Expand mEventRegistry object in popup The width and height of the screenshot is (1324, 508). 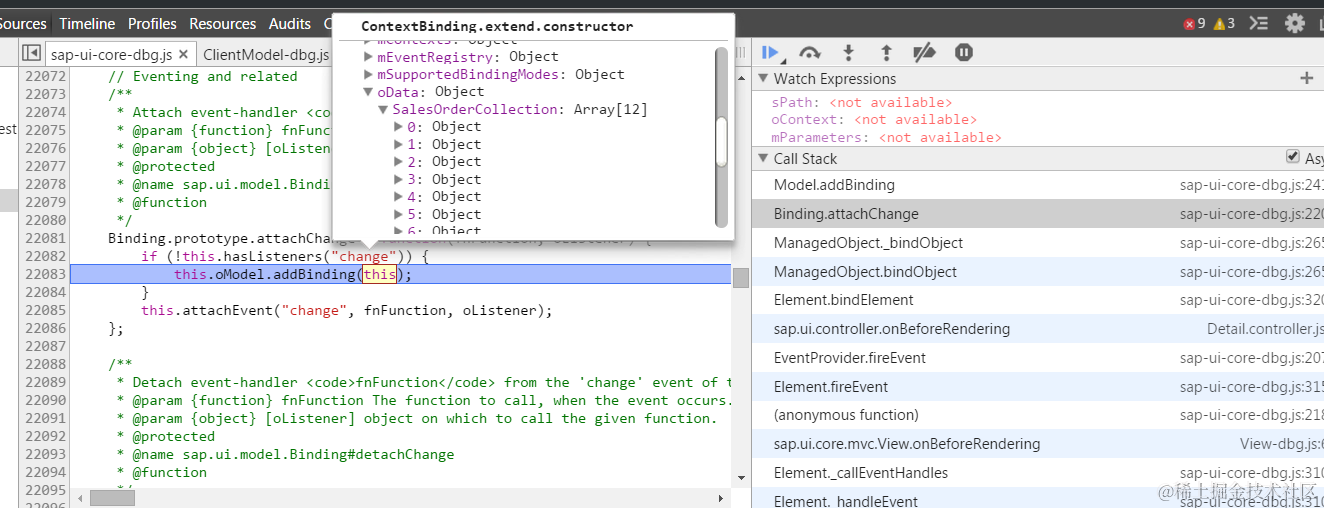coord(368,57)
